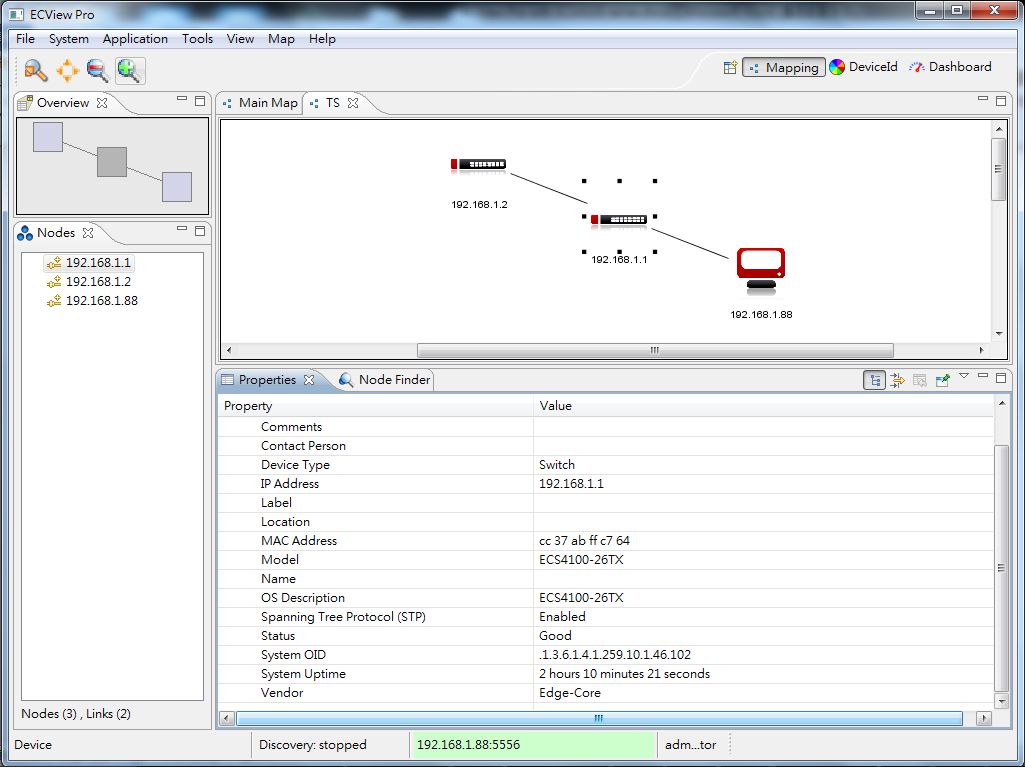Screen dimensions: 1025x767
Task: Open the Map menu
Action: click(281, 39)
